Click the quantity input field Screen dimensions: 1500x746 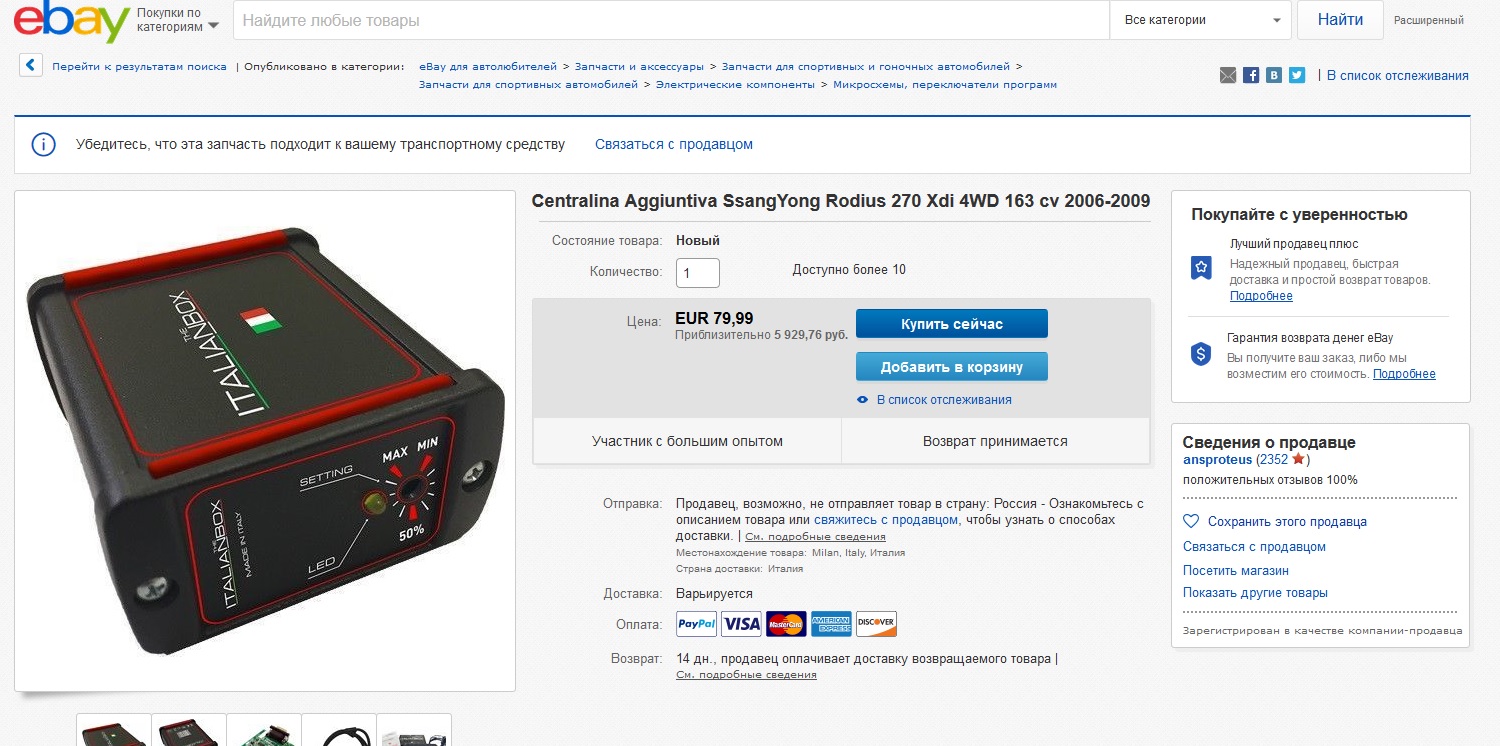pyautogui.click(x=698, y=273)
